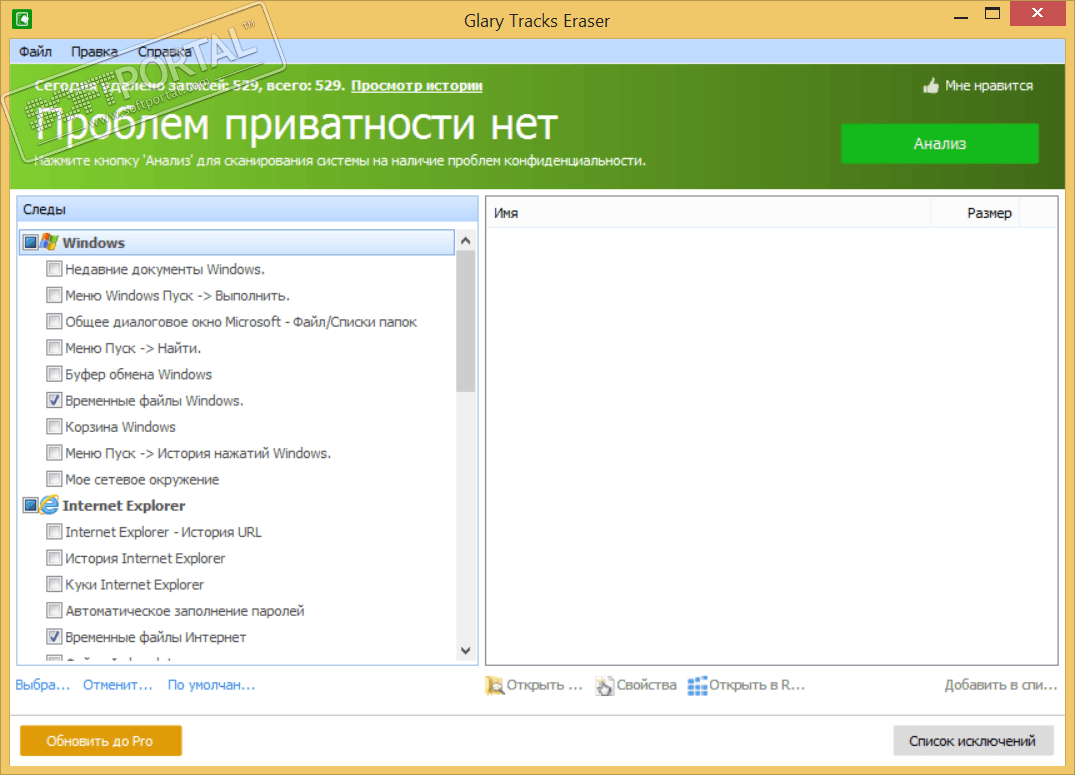Click the Открыть … file link
The width and height of the screenshot is (1075, 775).
tap(544, 685)
